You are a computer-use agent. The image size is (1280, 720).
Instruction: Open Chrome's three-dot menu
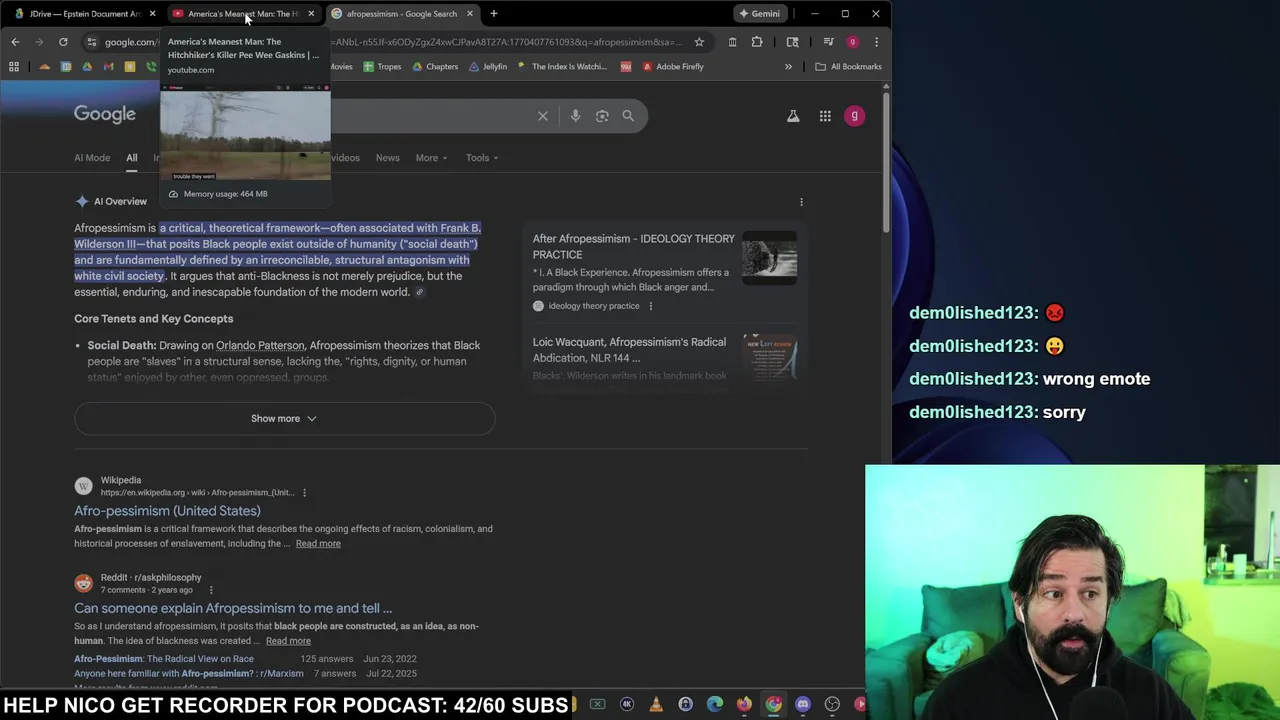point(876,42)
